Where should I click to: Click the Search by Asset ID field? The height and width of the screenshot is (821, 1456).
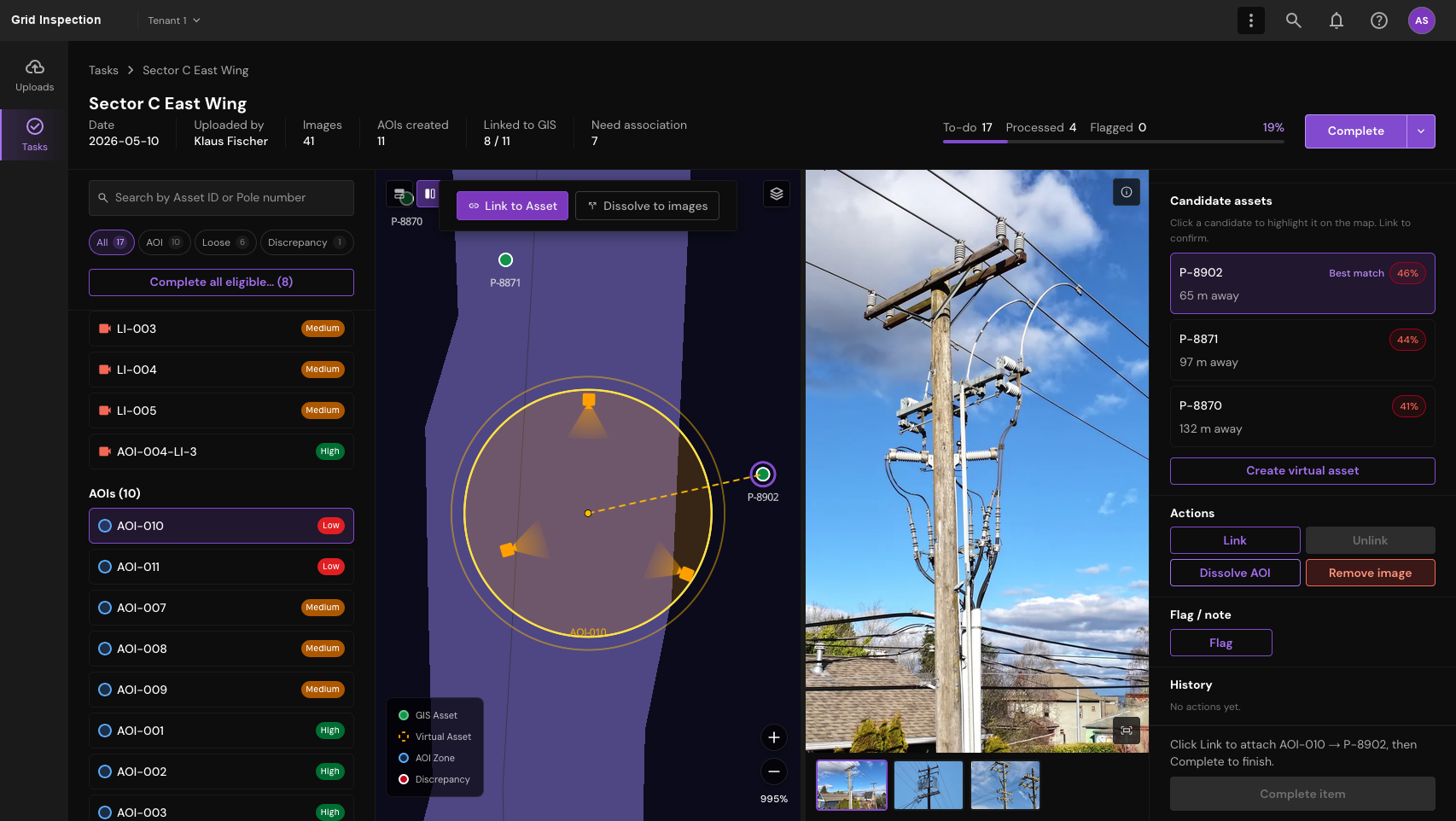click(221, 198)
